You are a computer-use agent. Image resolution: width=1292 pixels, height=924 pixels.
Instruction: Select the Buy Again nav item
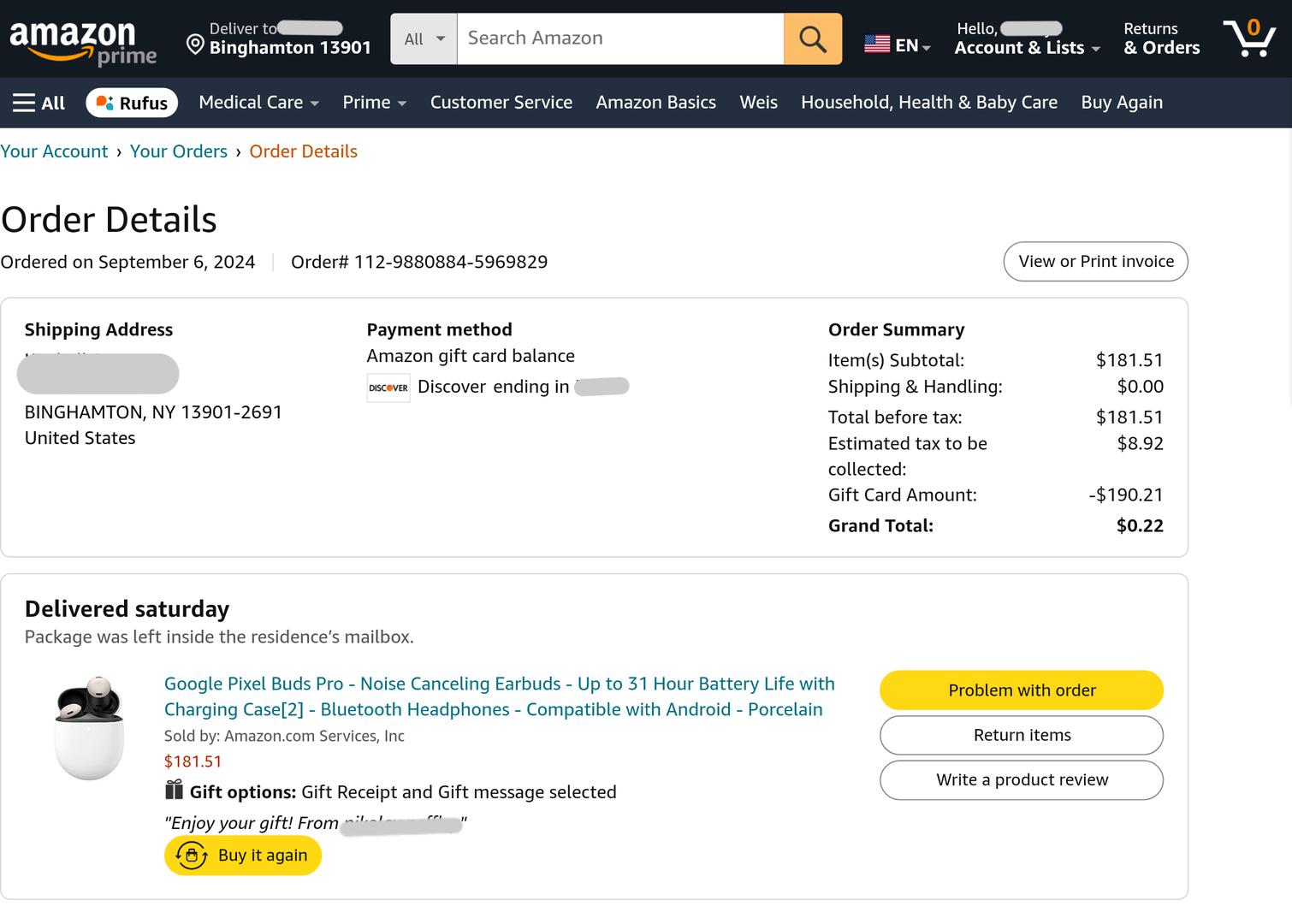[1121, 103]
